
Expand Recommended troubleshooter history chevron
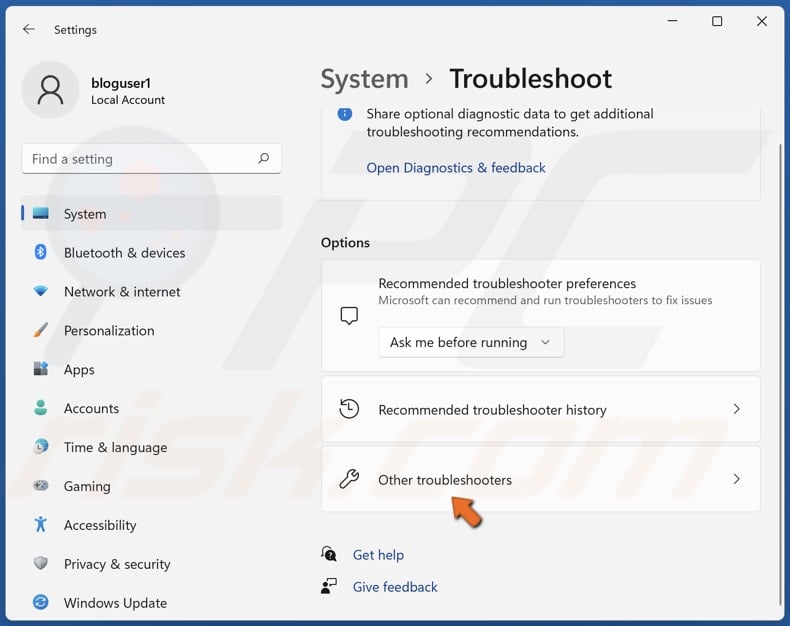coord(736,409)
